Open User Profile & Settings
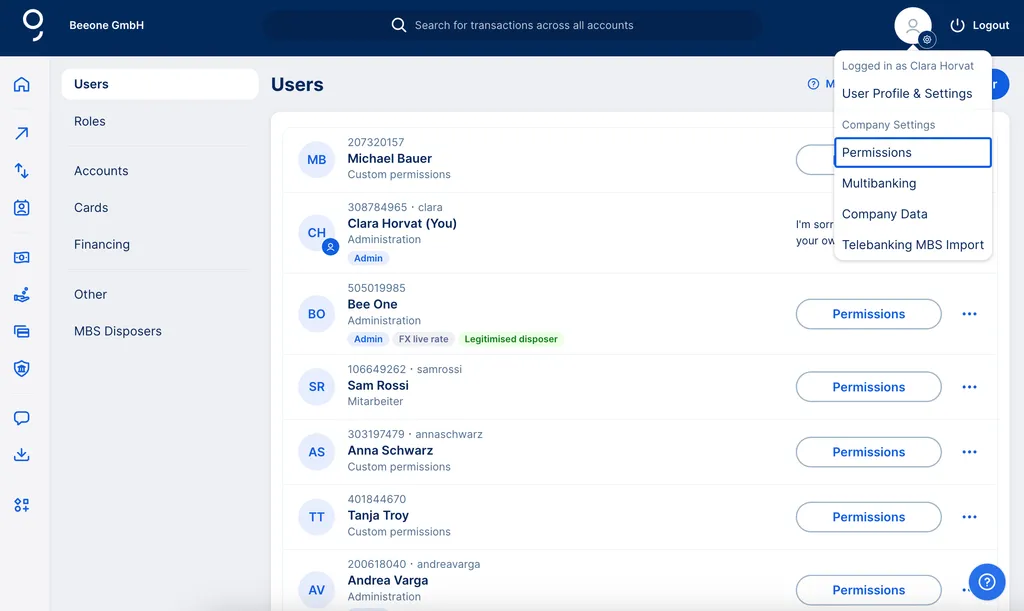 [x=906, y=93]
